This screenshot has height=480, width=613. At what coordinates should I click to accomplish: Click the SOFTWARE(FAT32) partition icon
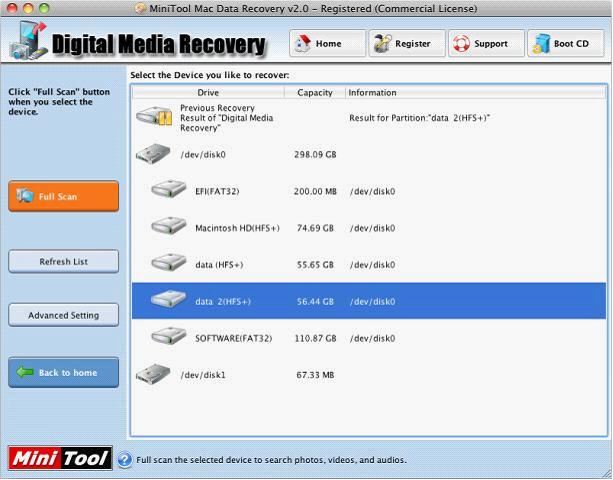pyautogui.click(x=168, y=336)
